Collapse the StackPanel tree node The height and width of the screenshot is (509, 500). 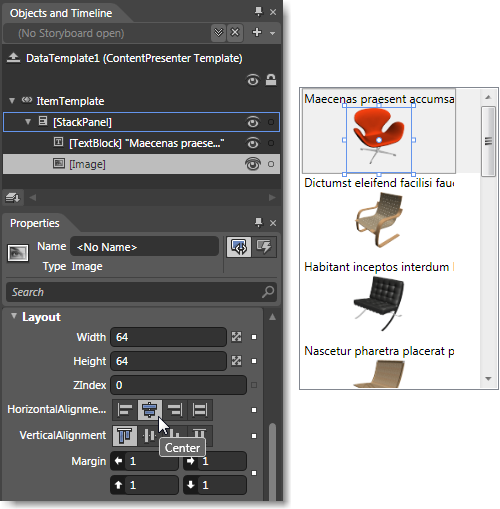[x=28, y=122]
